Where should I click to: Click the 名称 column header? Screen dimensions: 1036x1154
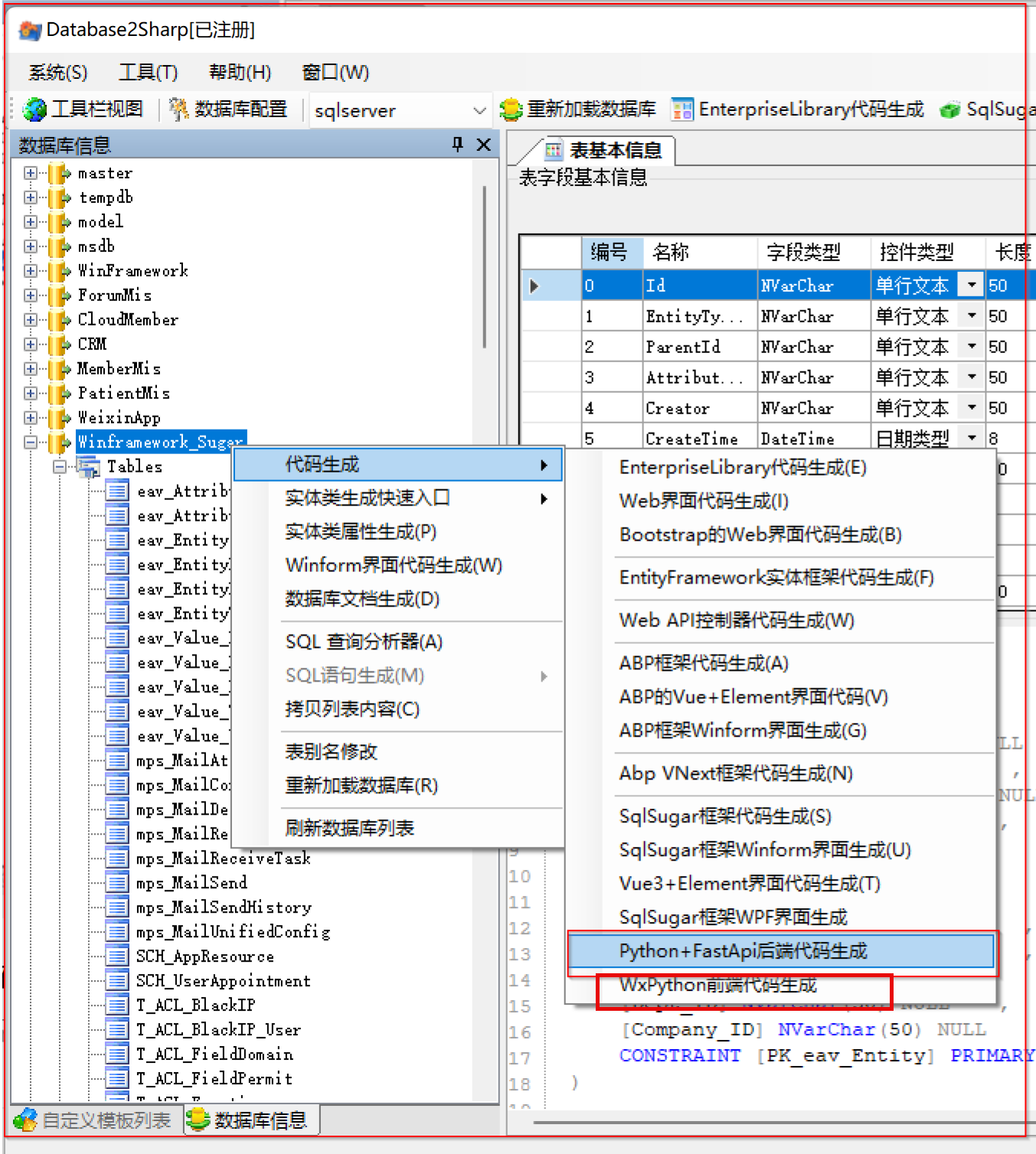699,252
